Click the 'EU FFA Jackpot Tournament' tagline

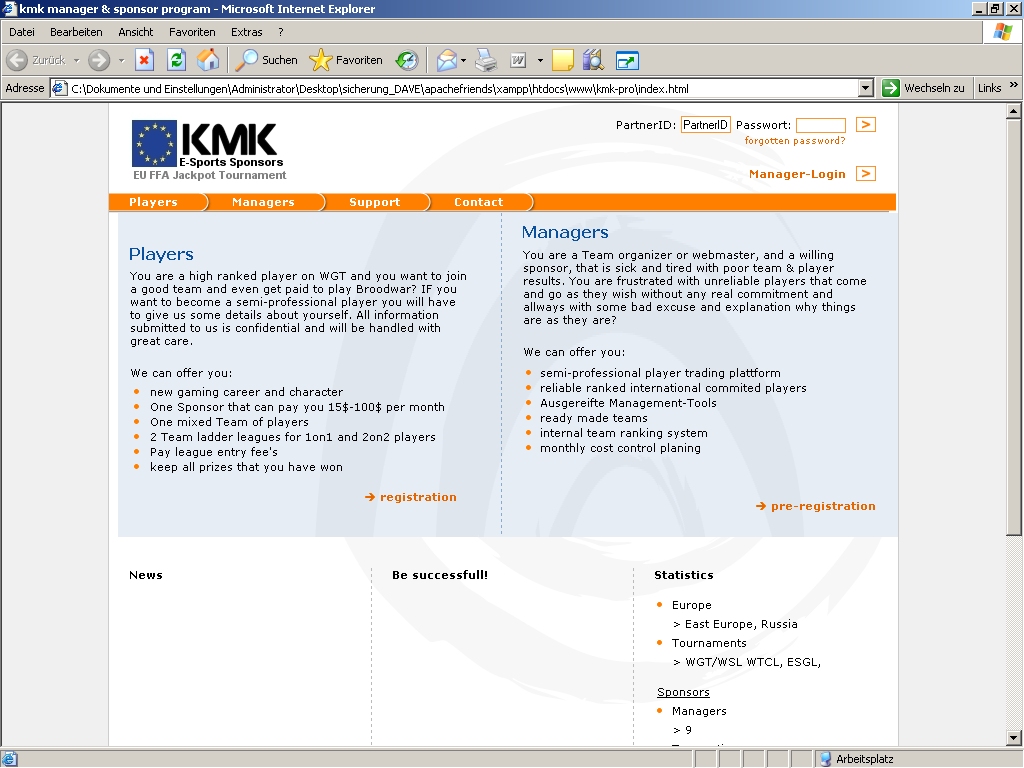click(x=210, y=175)
